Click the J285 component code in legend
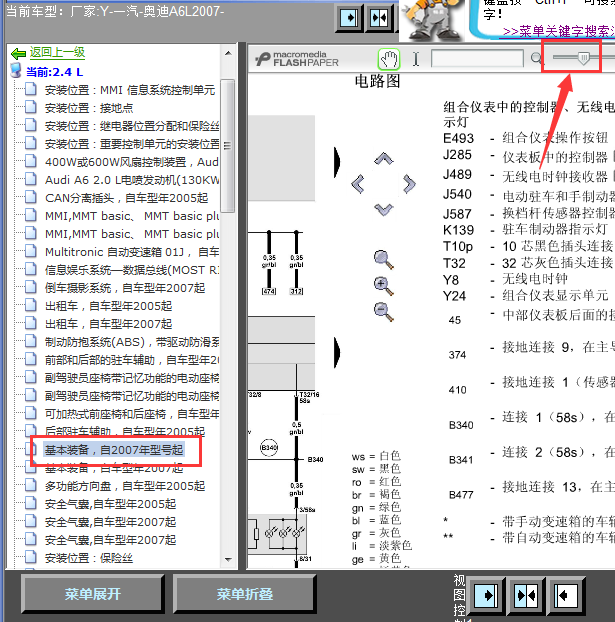Image resolution: width=615 pixels, height=622 pixels. point(457,155)
